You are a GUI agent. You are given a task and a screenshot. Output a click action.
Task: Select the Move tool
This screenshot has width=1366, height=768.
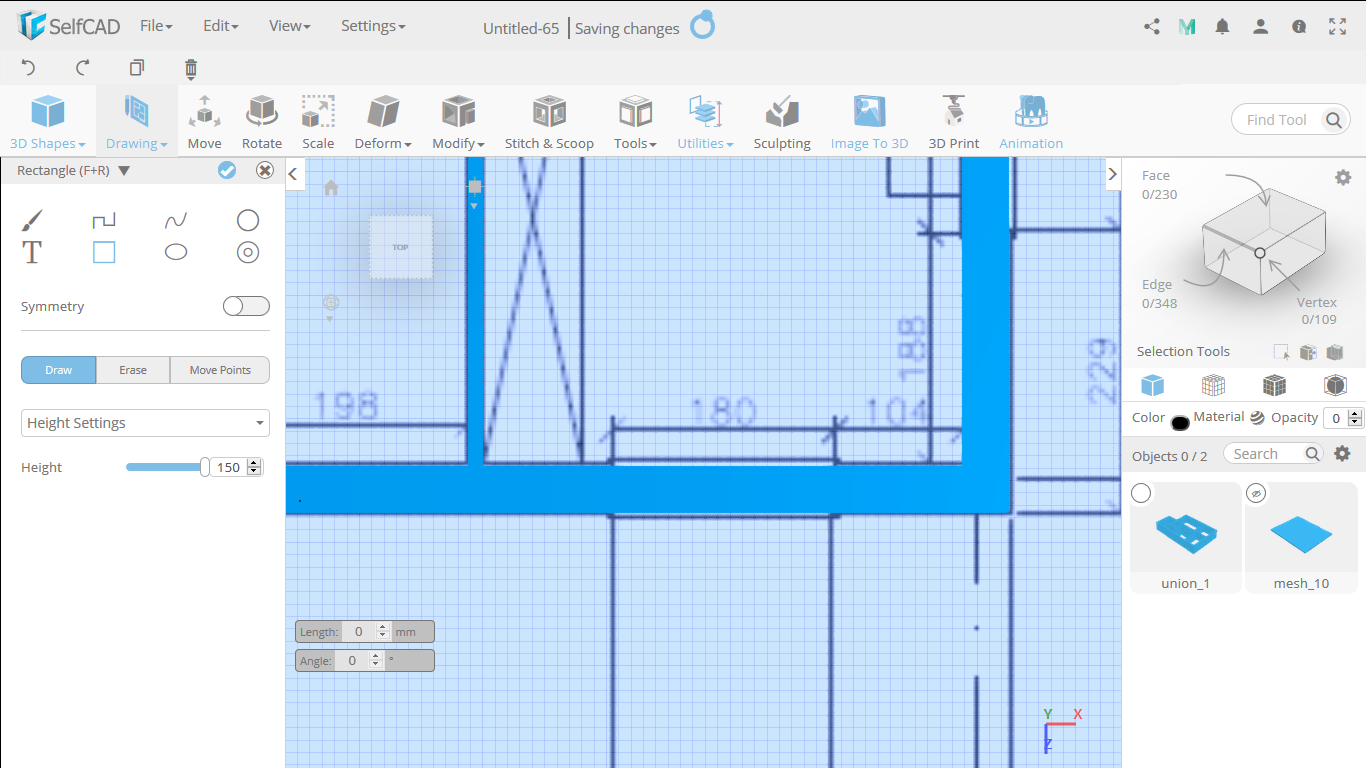204,122
